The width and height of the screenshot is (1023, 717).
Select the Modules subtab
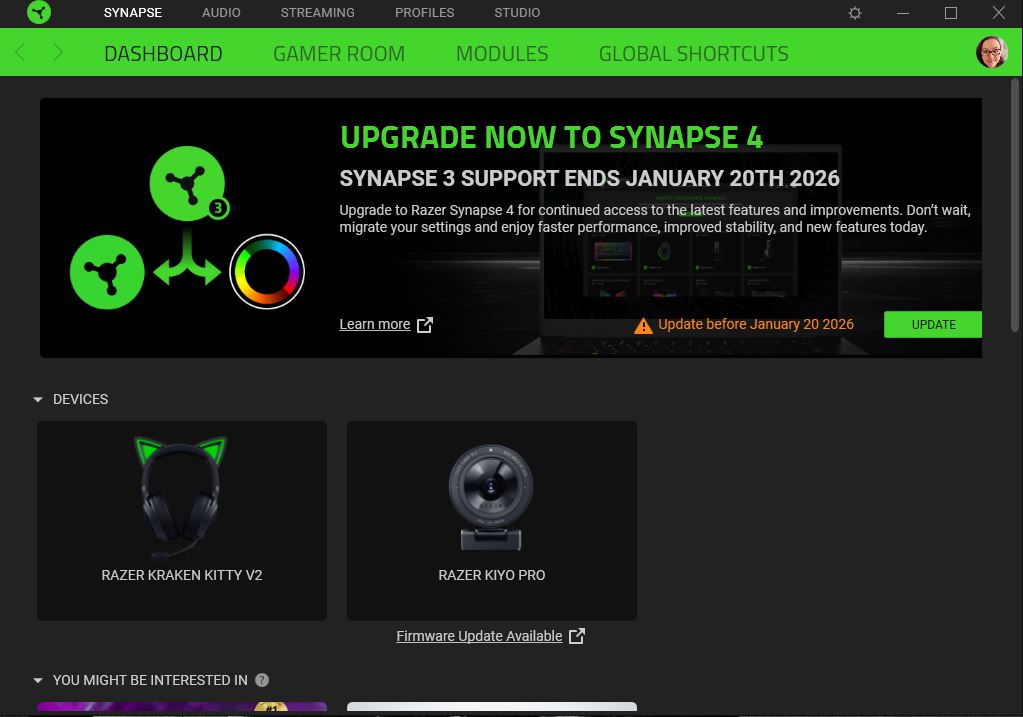502,53
